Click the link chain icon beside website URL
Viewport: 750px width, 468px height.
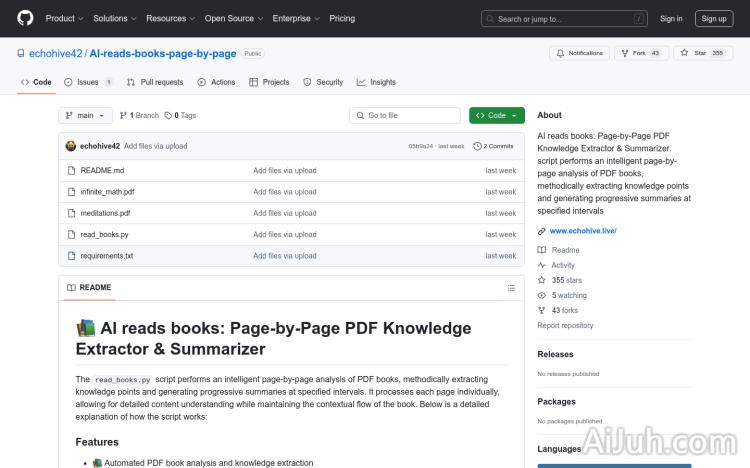[541, 231]
